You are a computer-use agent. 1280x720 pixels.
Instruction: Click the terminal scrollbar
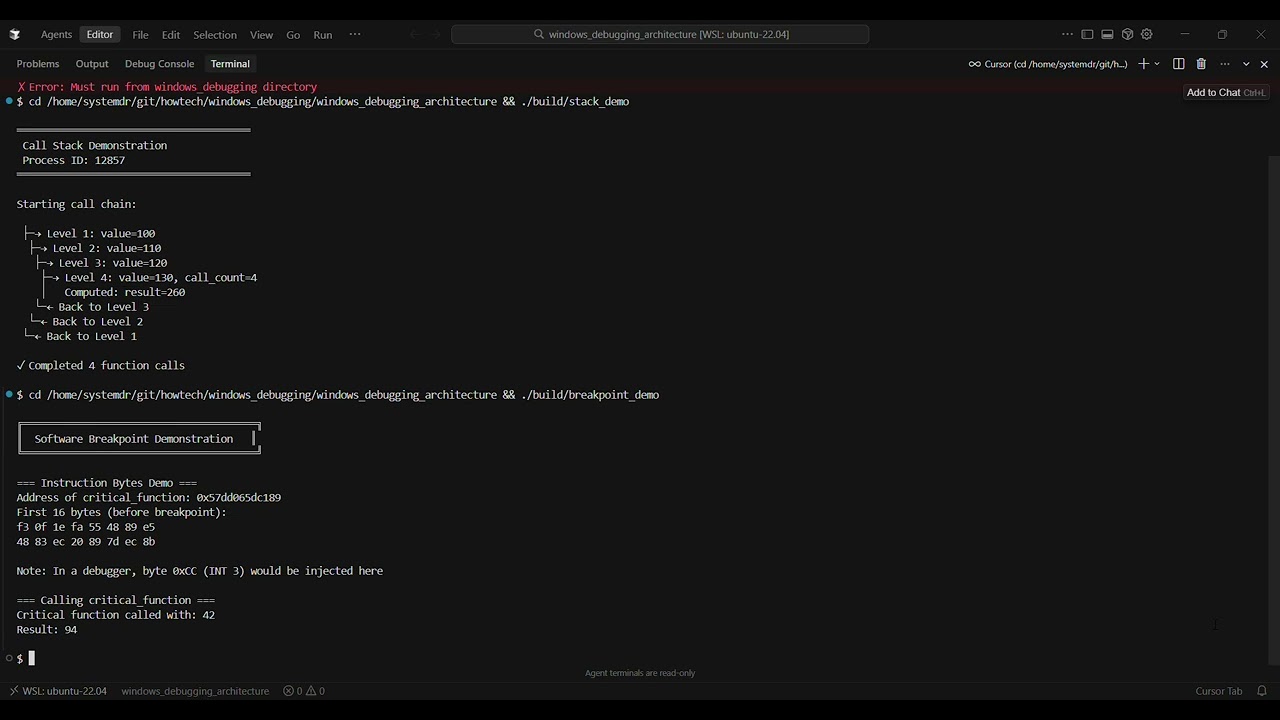pos(1273,410)
